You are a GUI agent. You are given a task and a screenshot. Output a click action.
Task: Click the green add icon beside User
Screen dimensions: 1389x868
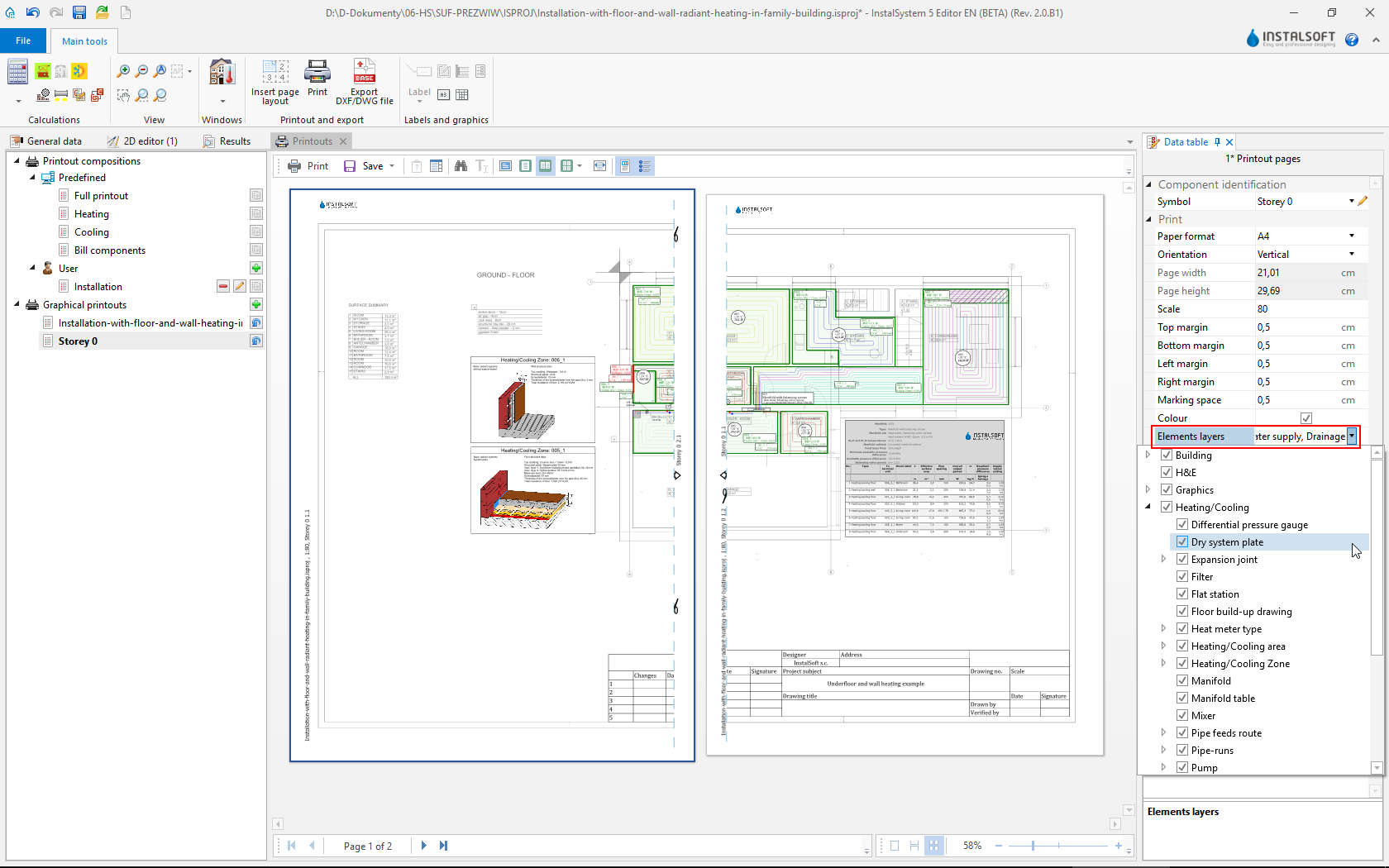[256, 269]
